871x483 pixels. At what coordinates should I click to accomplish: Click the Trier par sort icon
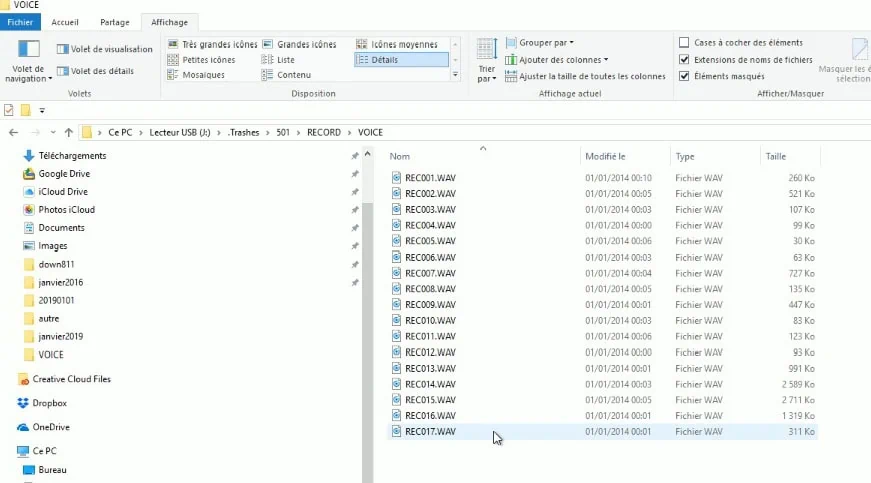click(x=487, y=50)
